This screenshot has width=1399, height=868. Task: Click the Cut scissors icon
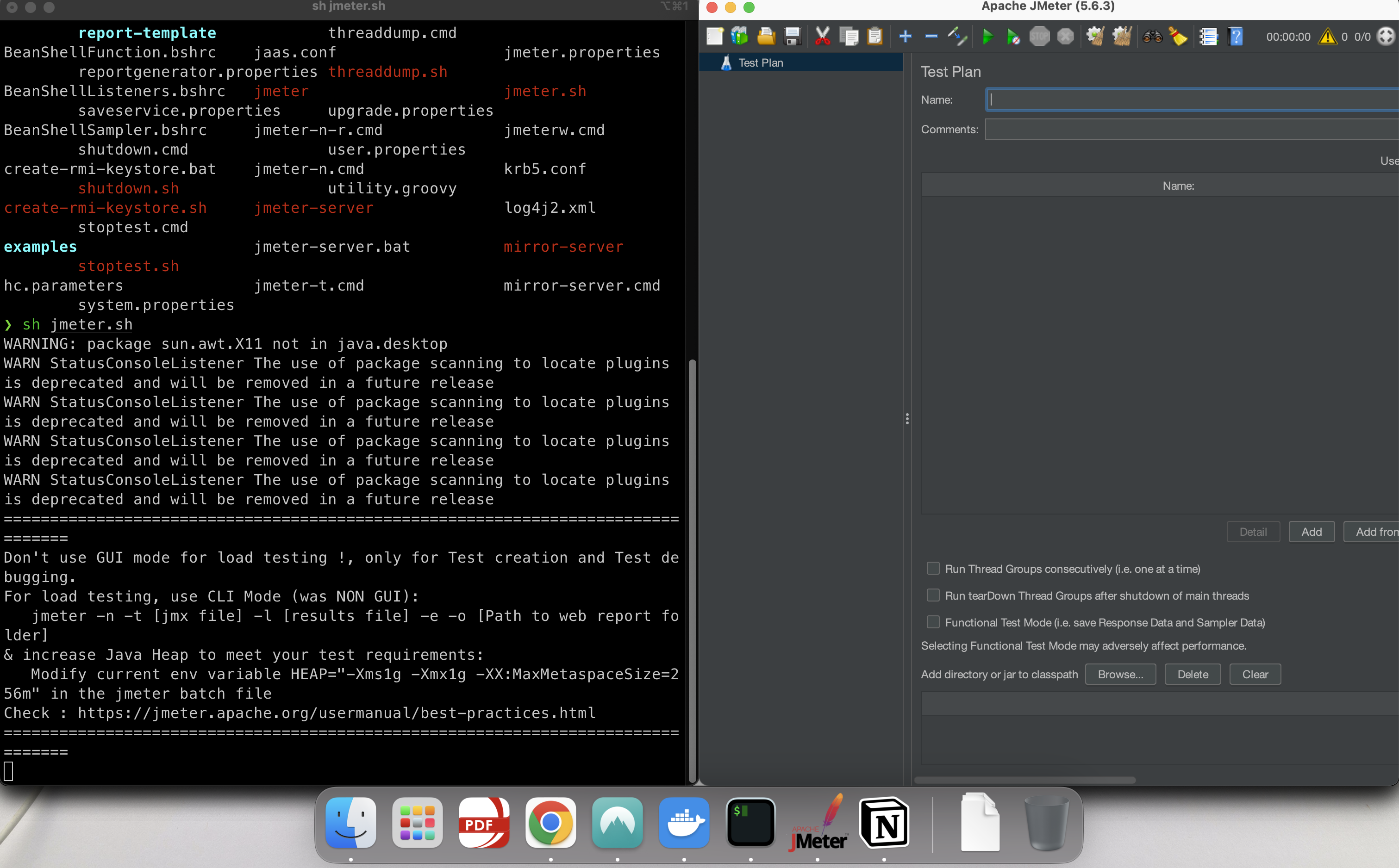pyautogui.click(x=822, y=37)
